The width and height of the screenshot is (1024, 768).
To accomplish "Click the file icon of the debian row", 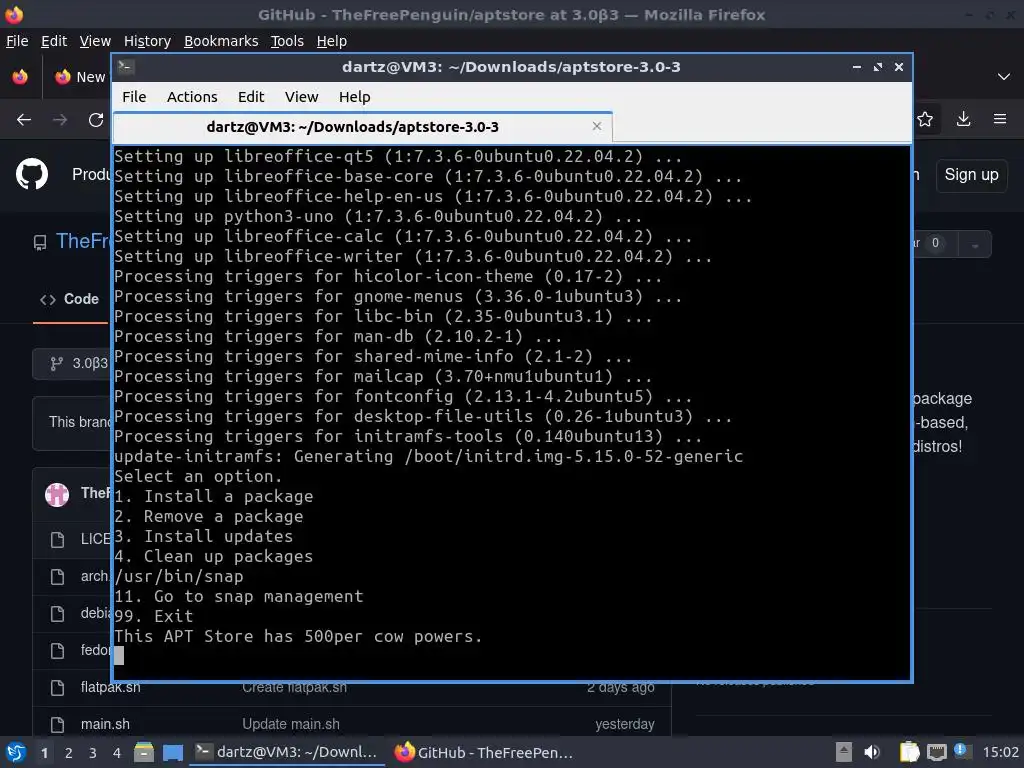I will click(x=57, y=614).
